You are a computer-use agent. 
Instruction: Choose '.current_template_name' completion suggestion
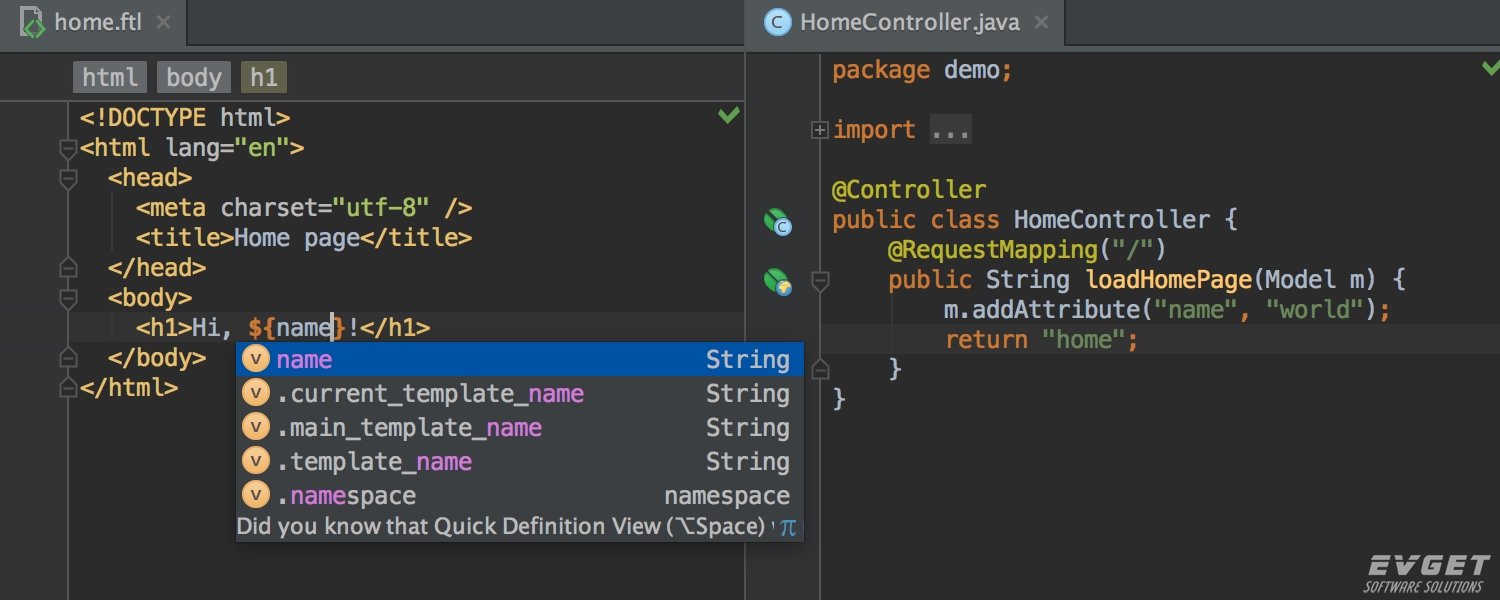point(519,393)
